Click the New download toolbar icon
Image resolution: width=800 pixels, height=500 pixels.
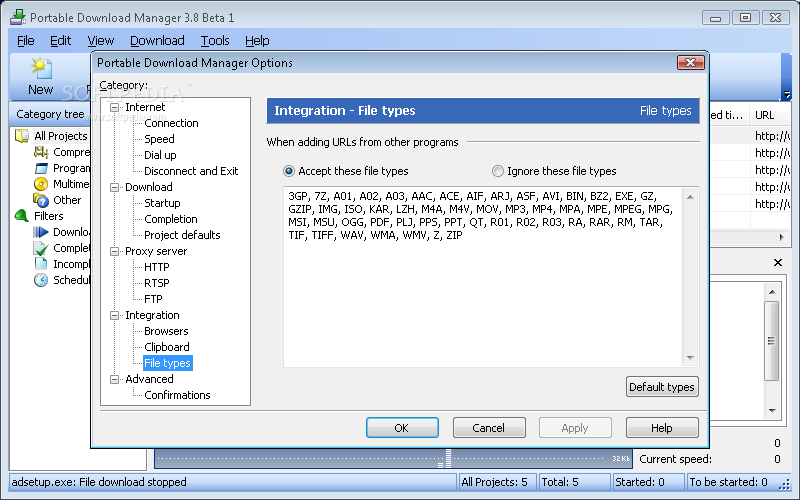[x=40, y=68]
